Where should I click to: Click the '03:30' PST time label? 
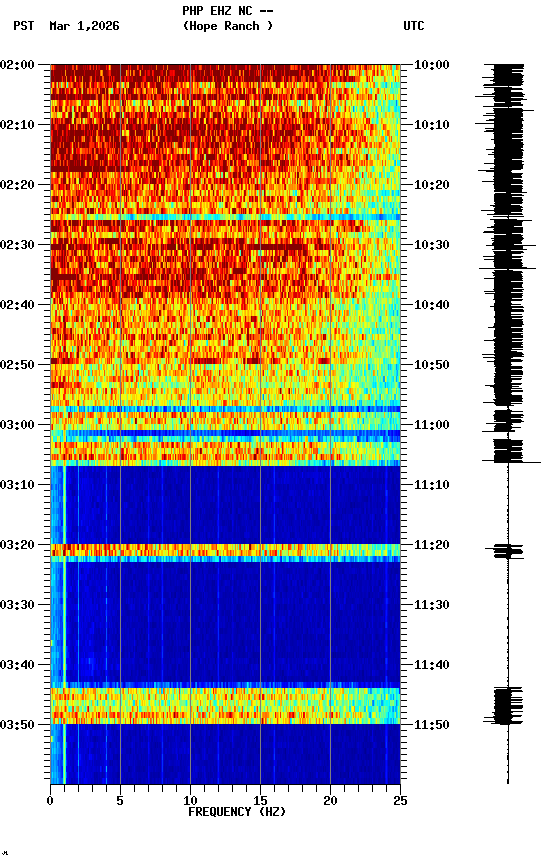[17, 605]
